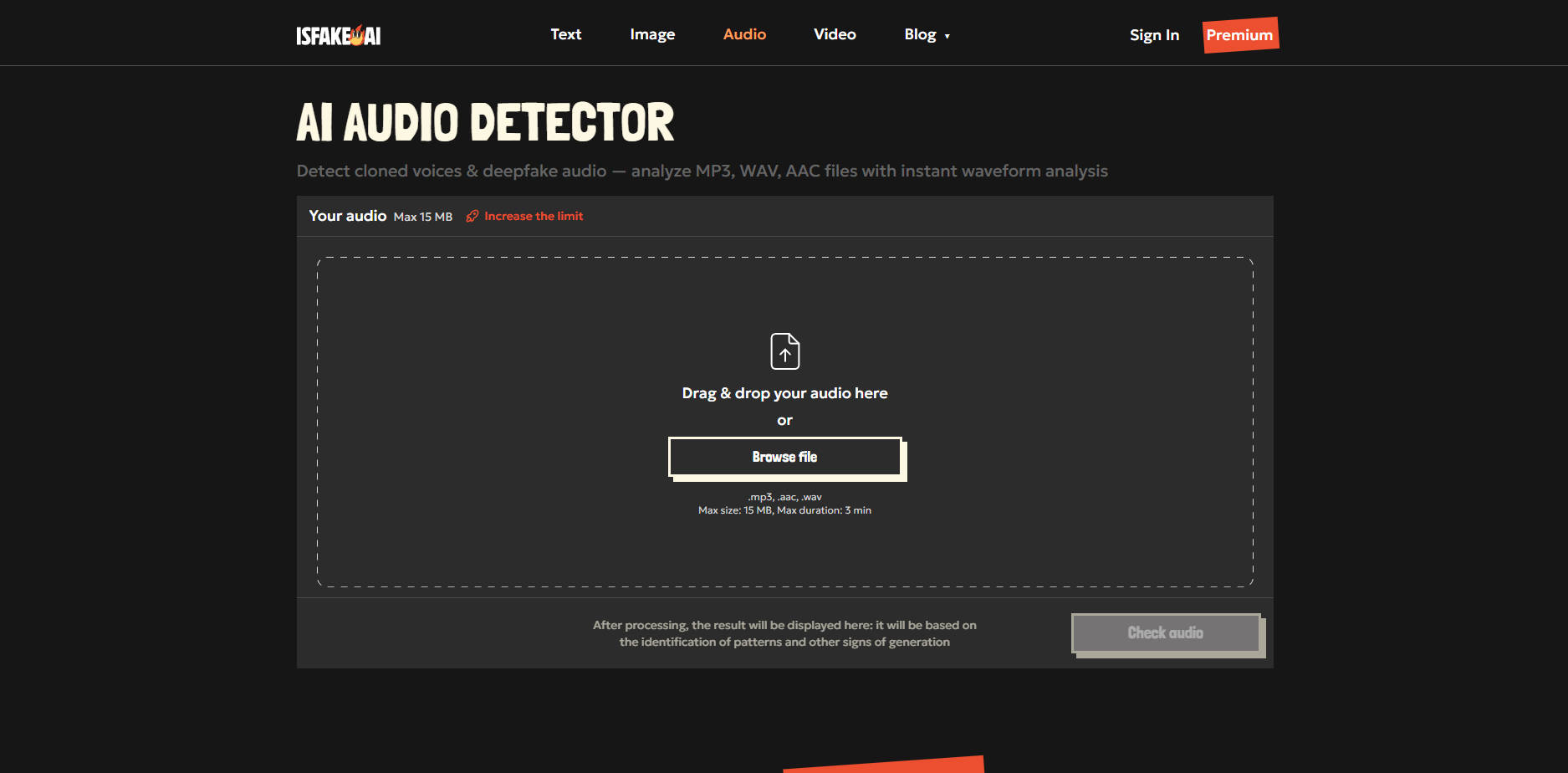Screen dimensions: 1568x773
Task: Click the Sign In link
Action: coord(1154,35)
